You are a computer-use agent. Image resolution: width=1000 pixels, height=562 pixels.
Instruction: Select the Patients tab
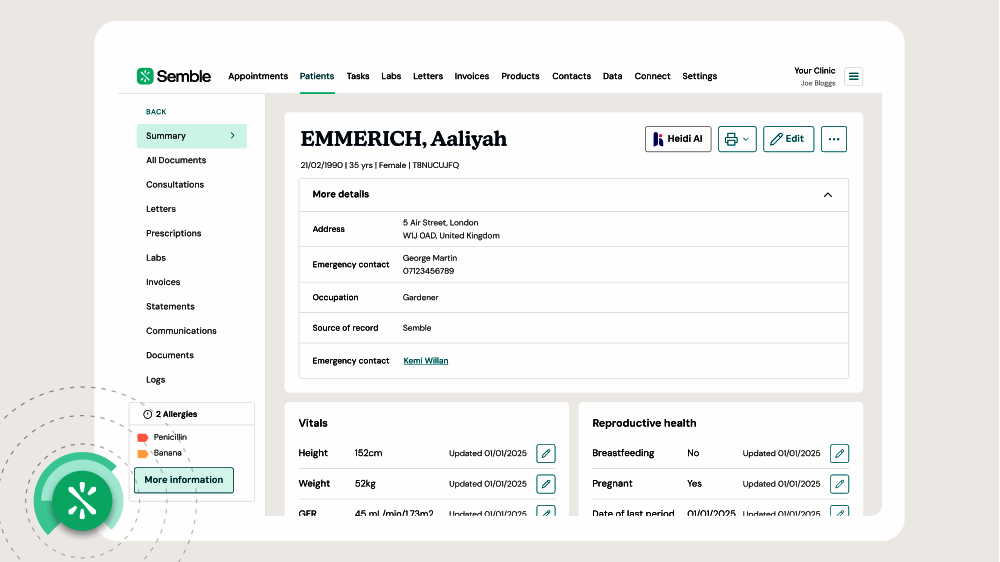point(317,76)
